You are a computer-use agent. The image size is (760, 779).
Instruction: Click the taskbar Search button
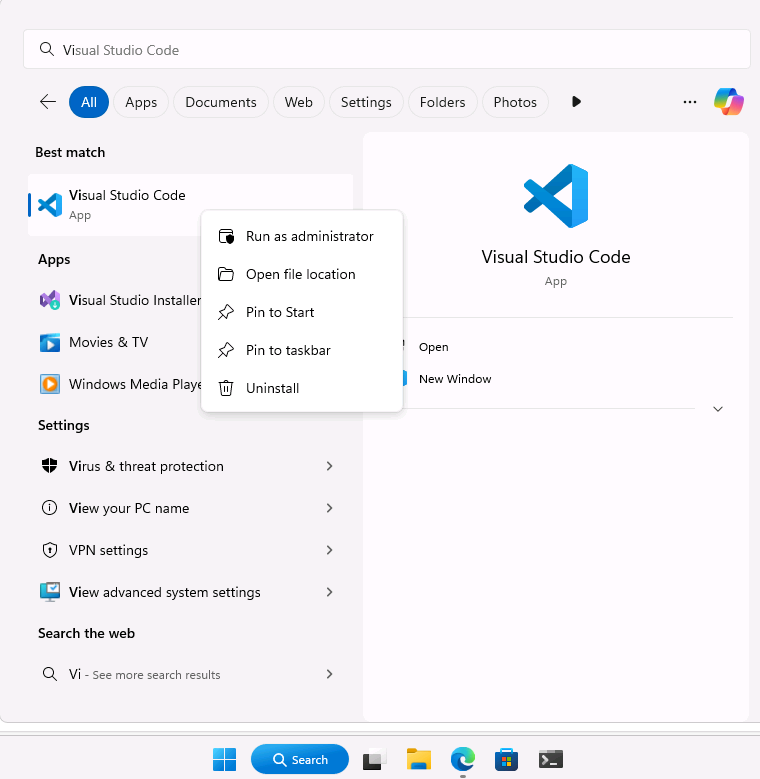300,759
